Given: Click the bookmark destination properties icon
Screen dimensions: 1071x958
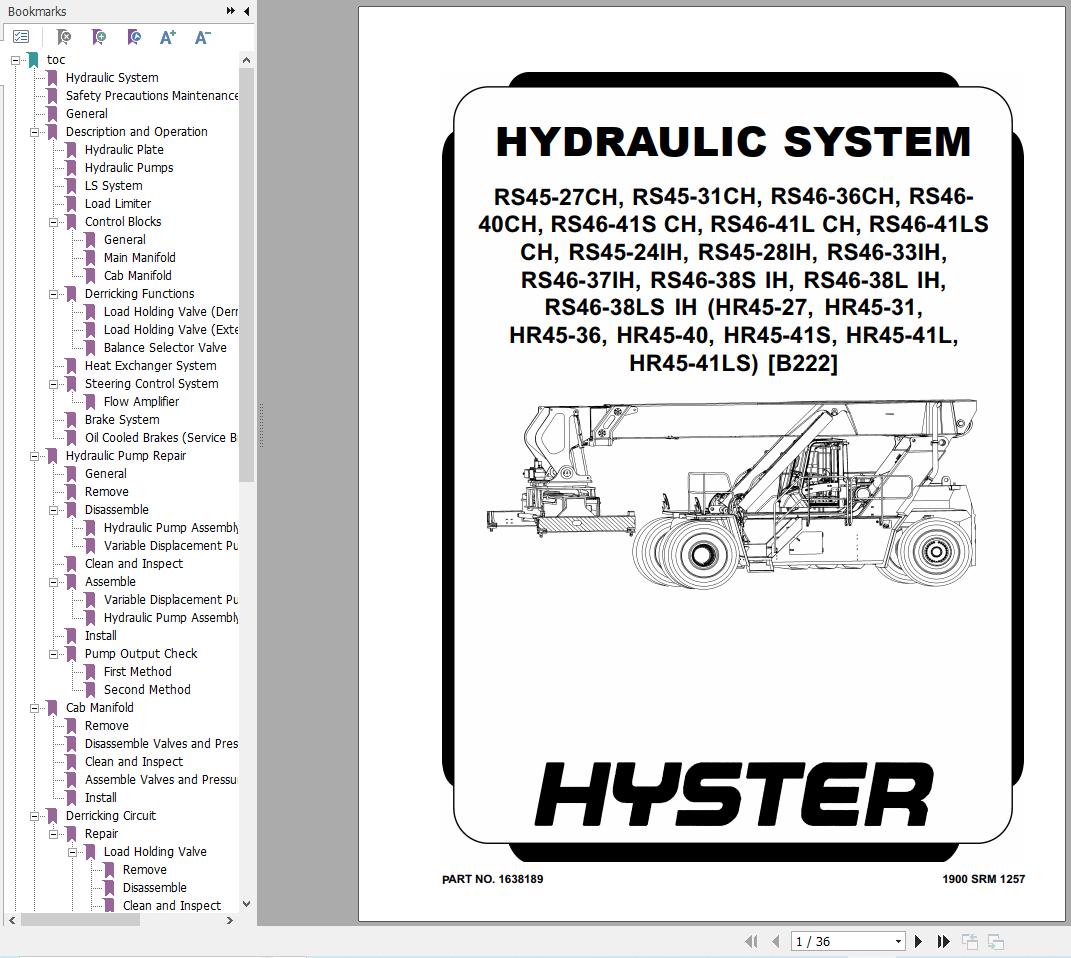Looking at the screenshot, I should 134,37.
